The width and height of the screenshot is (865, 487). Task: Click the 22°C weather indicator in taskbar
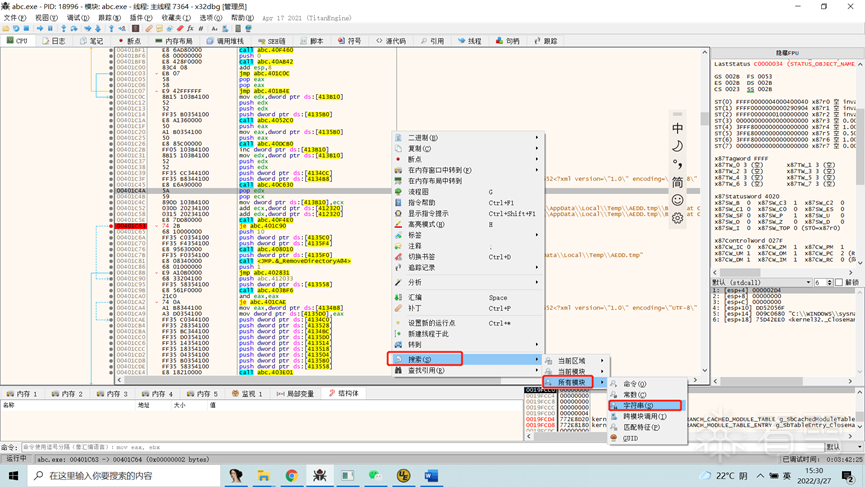click(x=724, y=475)
